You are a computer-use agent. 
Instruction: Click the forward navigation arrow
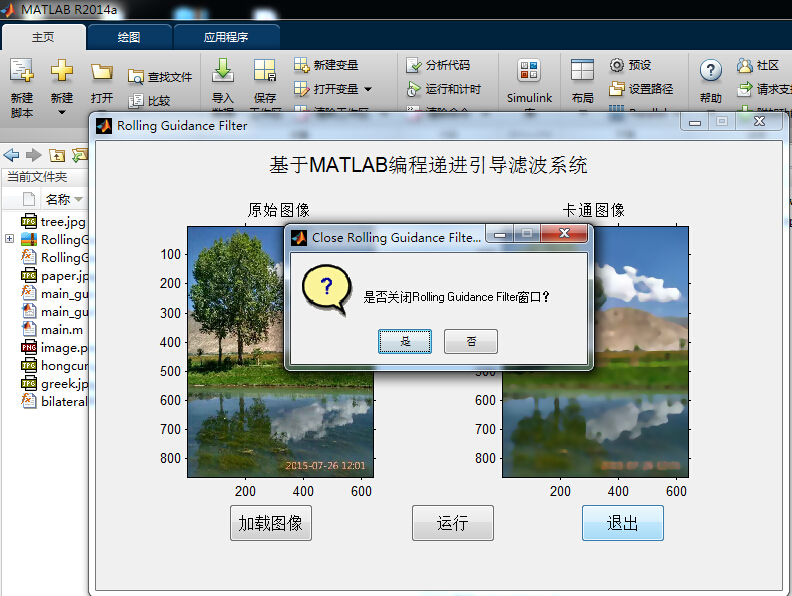pos(34,155)
